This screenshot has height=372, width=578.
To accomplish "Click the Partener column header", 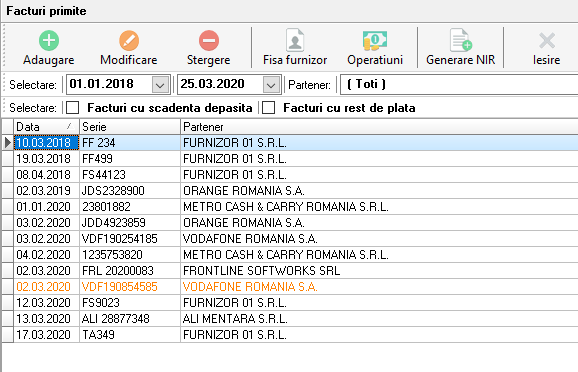I will pos(379,127).
